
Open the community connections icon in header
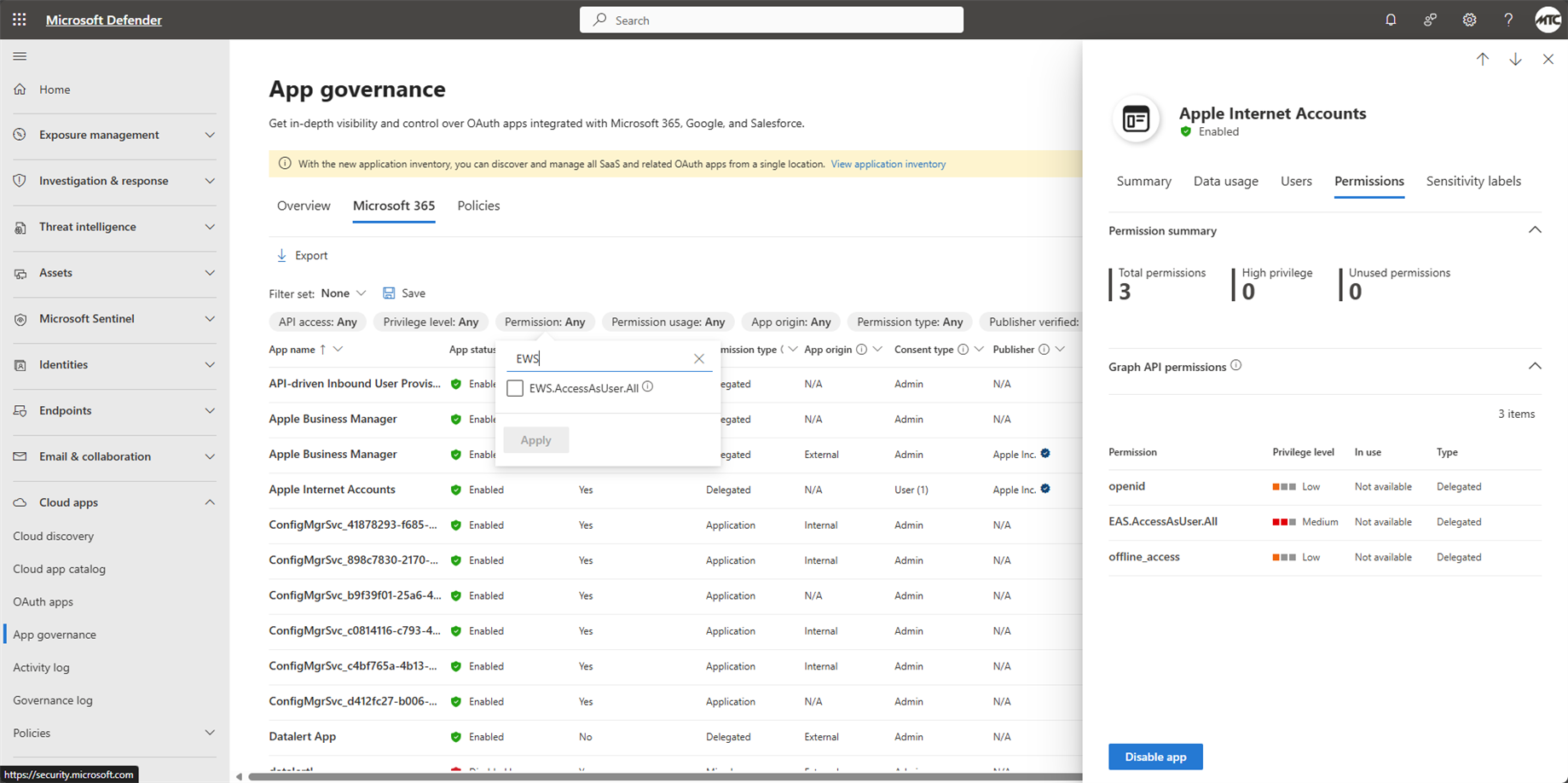1430,20
